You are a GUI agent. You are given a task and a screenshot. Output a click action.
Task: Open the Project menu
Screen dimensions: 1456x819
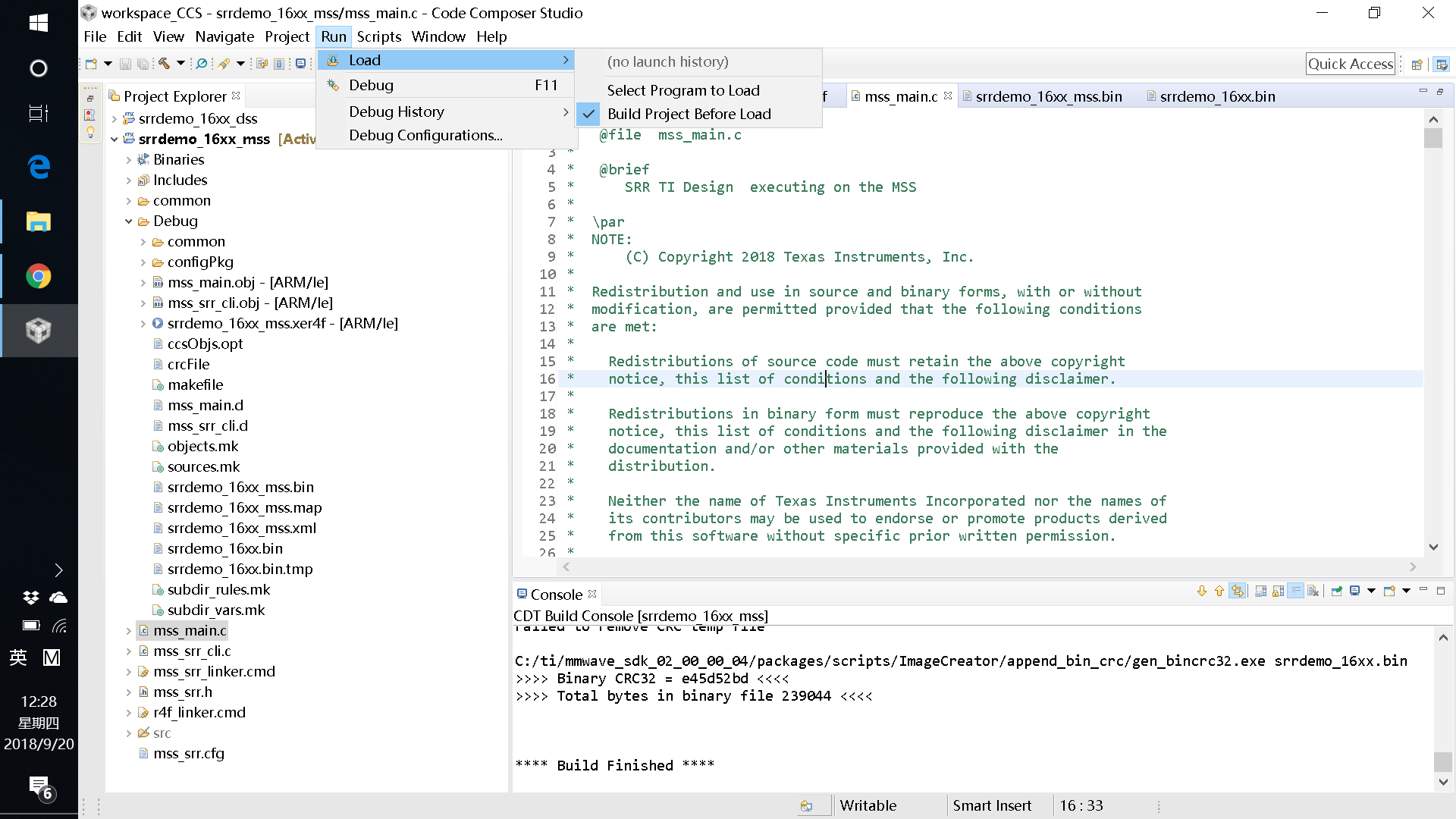click(287, 36)
